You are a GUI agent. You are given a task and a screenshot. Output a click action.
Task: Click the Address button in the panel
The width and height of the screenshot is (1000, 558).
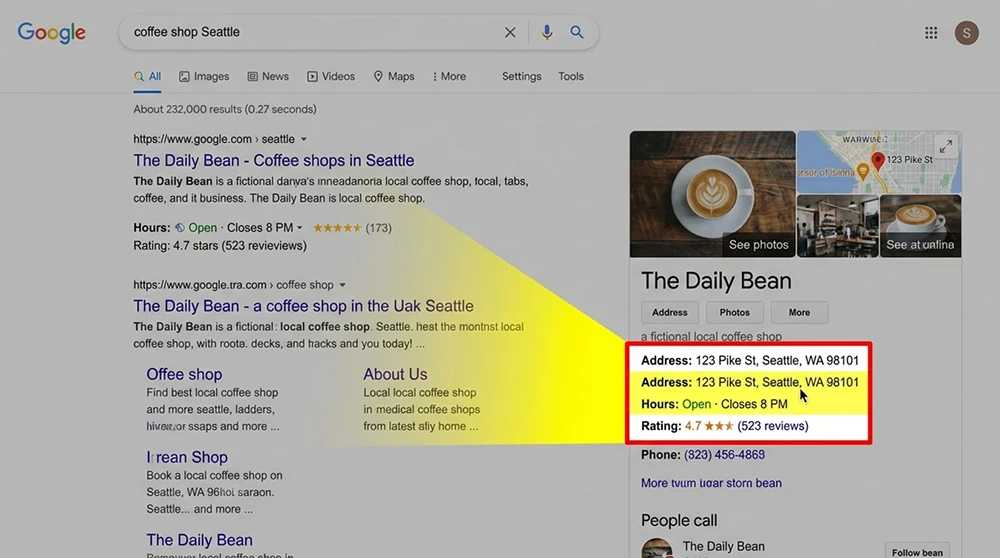670,312
